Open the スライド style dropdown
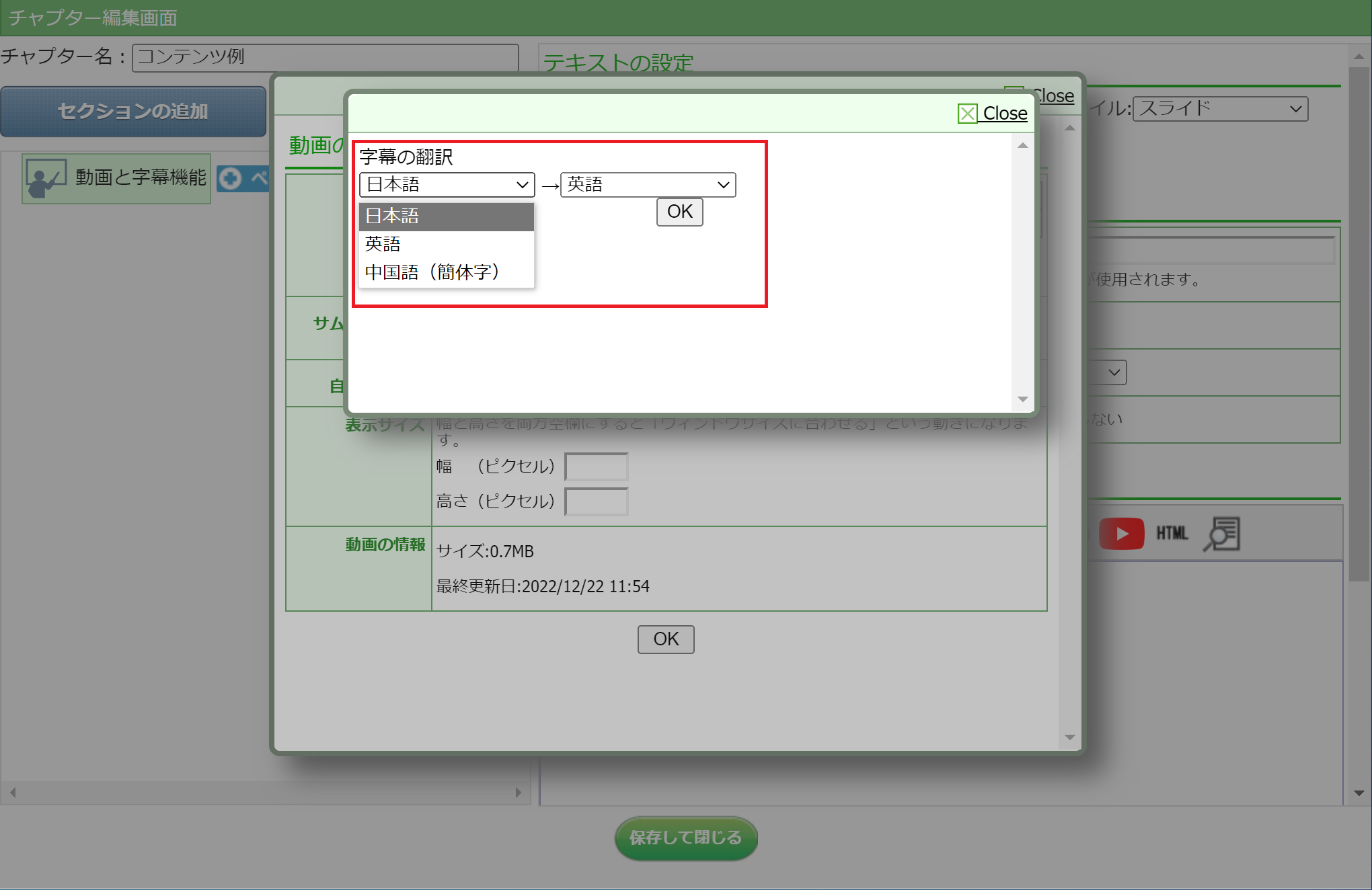 pos(1219,109)
